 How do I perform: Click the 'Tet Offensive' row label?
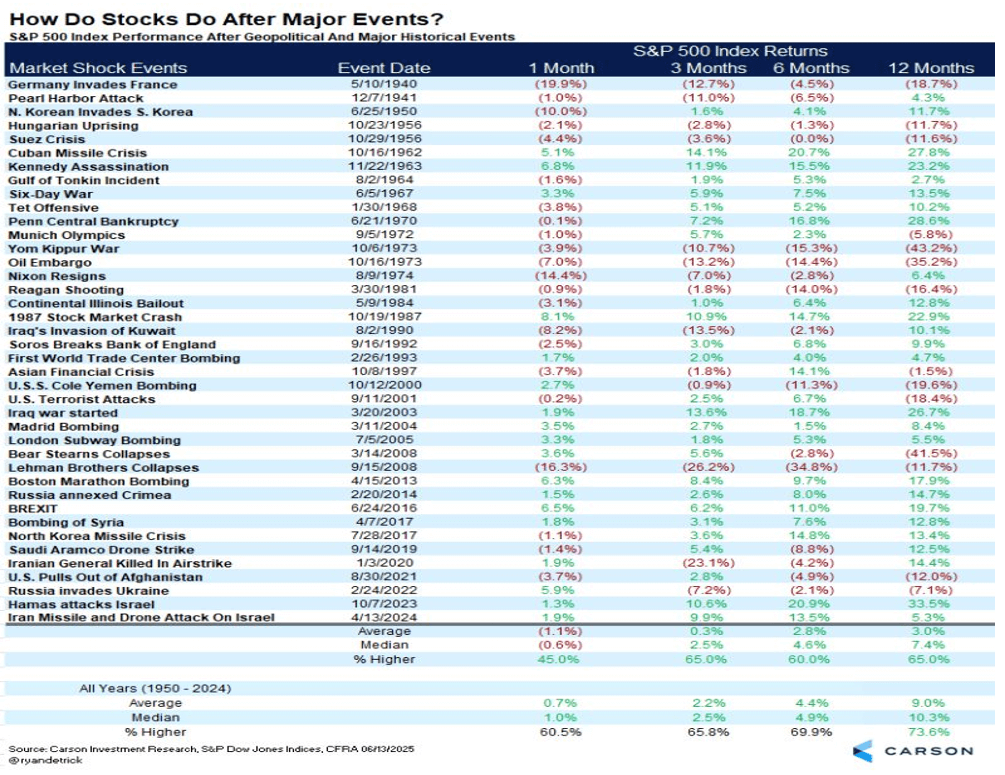click(x=53, y=208)
